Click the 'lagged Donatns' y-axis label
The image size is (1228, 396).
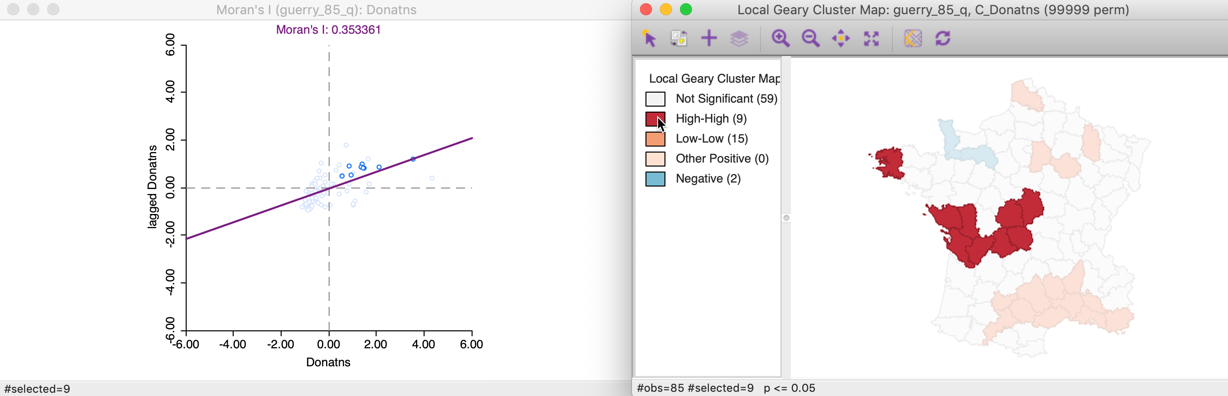point(153,187)
